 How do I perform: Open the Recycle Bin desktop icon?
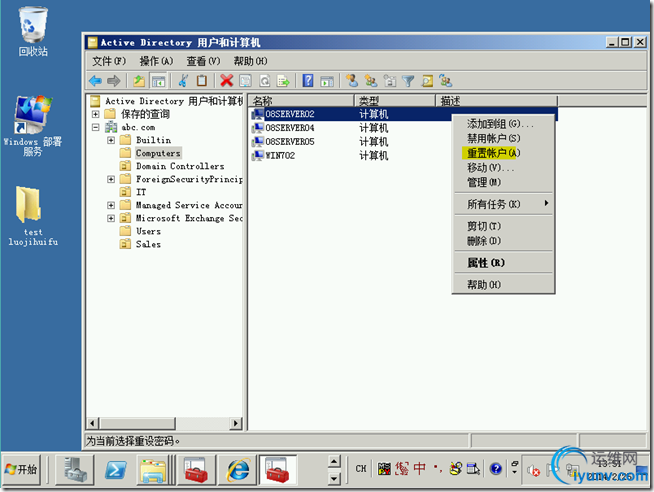coord(33,32)
